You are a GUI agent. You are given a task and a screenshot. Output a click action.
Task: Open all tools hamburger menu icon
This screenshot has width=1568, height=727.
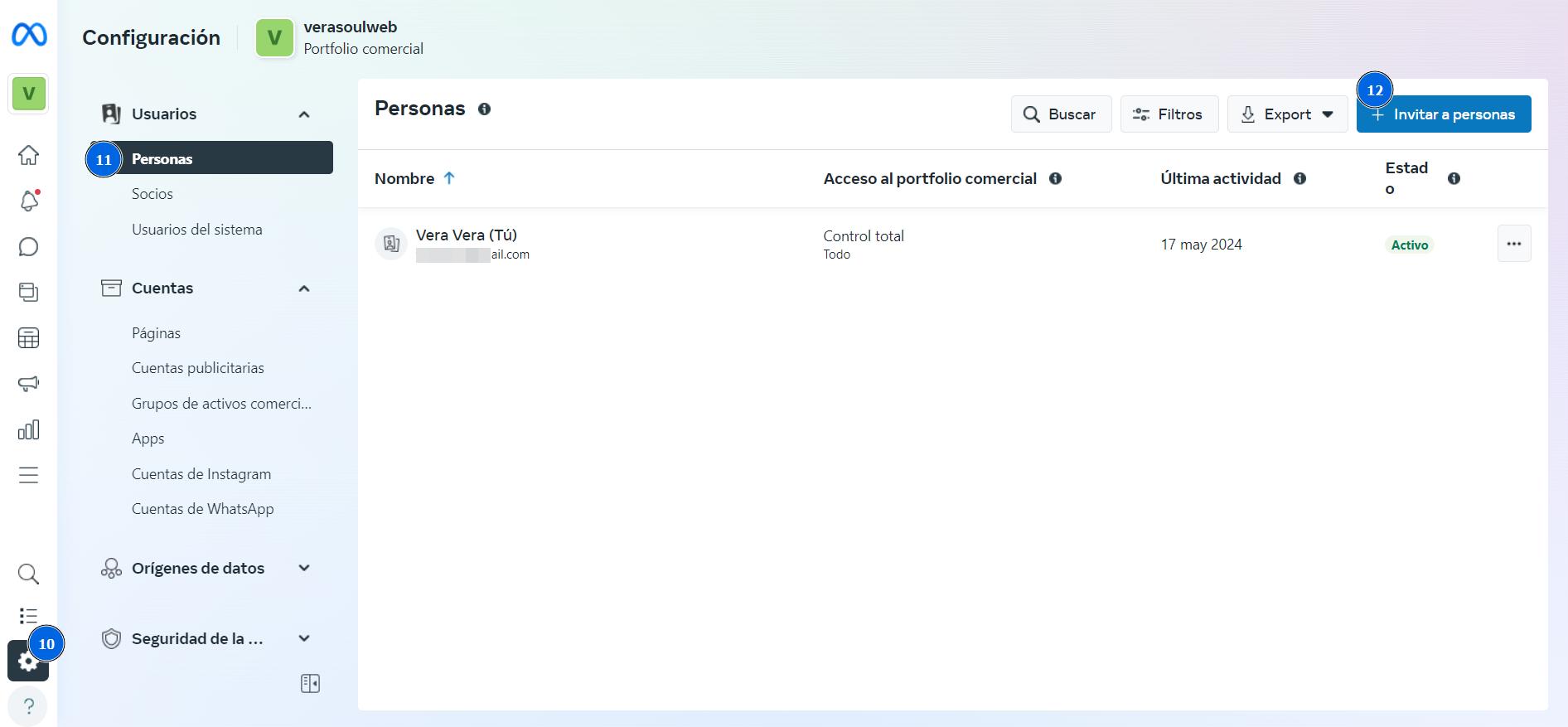pyautogui.click(x=29, y=475)
